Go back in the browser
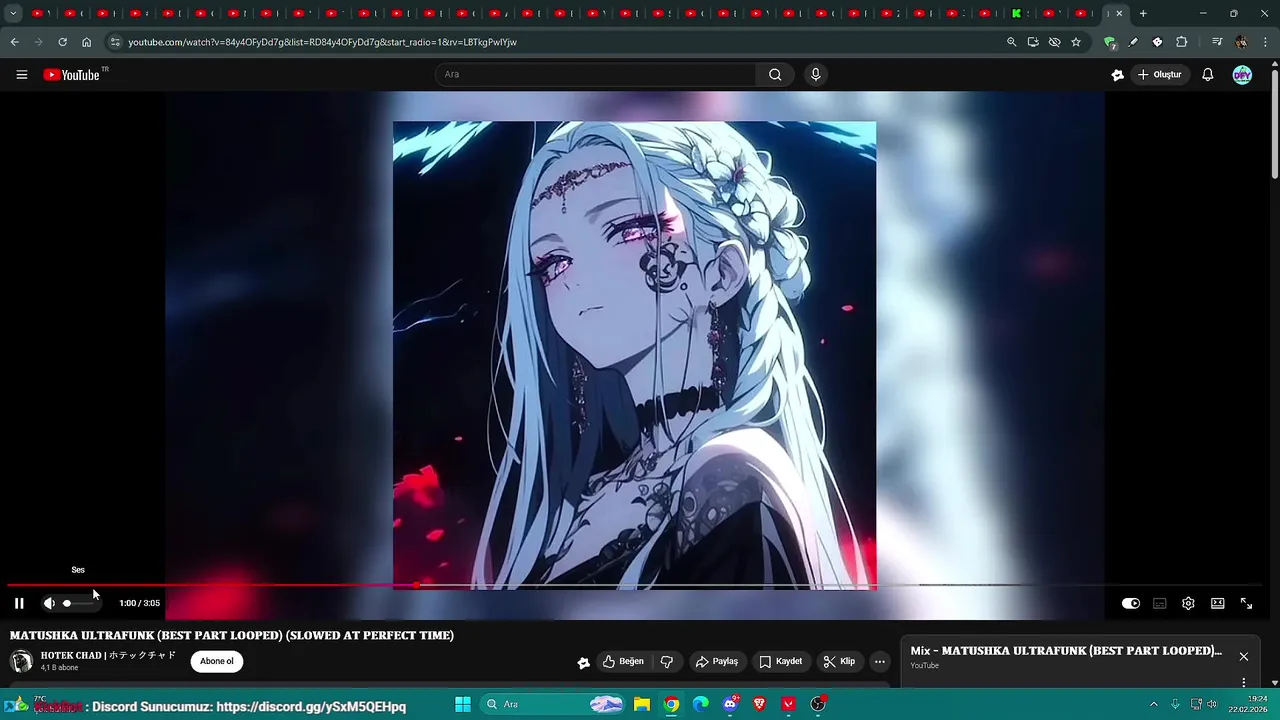 14,42
